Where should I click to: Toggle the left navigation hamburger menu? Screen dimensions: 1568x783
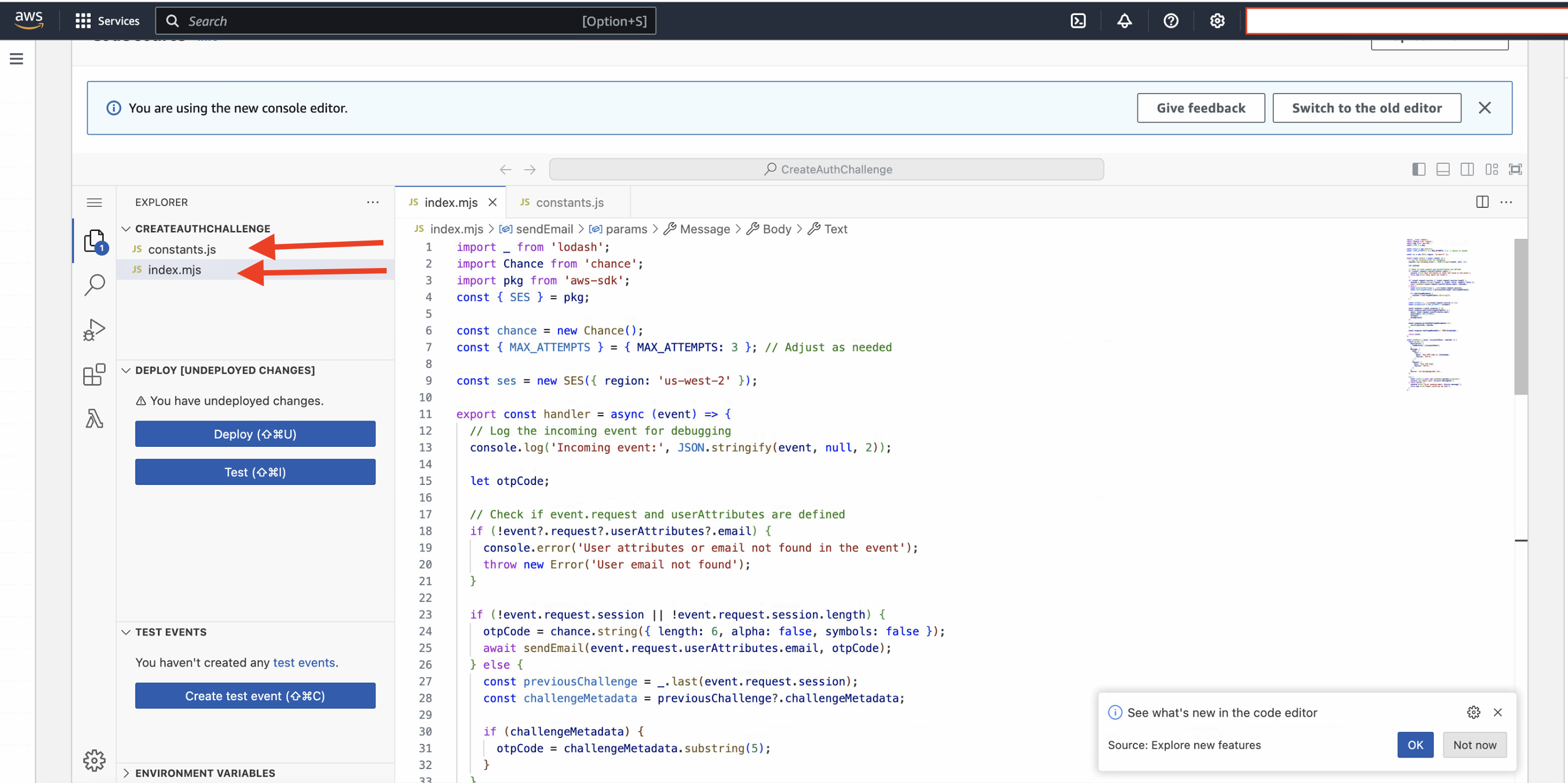click(17, 59)
